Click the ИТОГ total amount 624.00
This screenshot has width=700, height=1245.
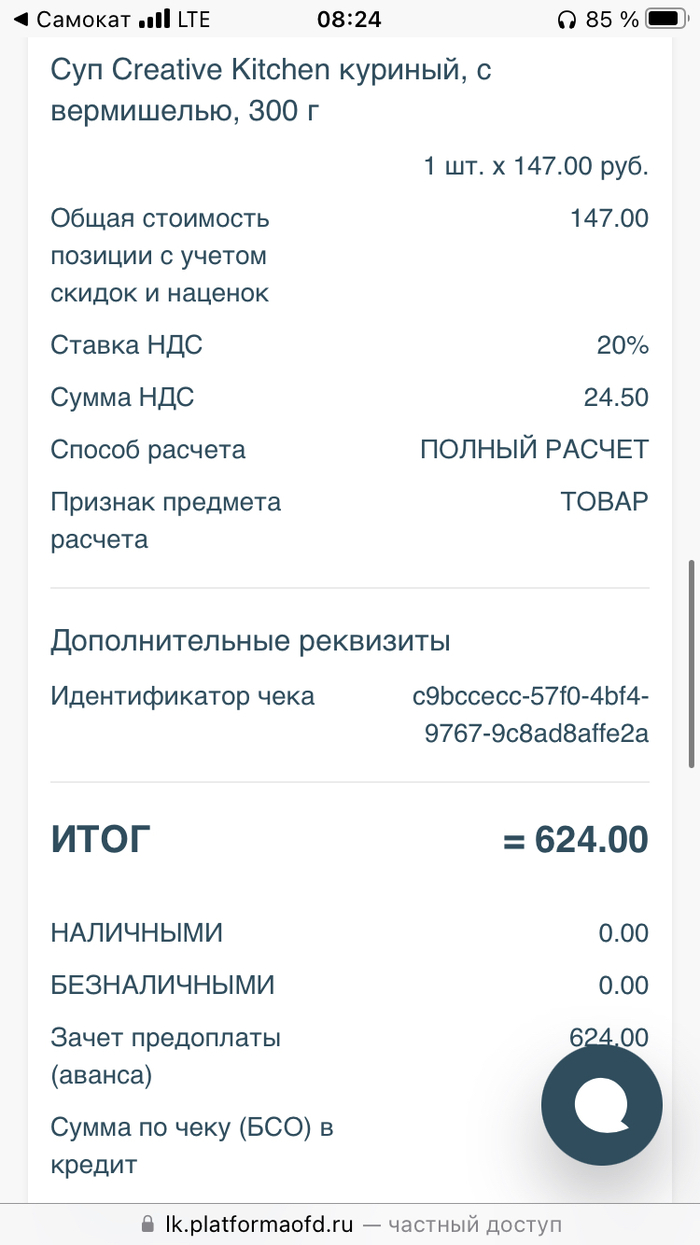click(x=576, y=840)
